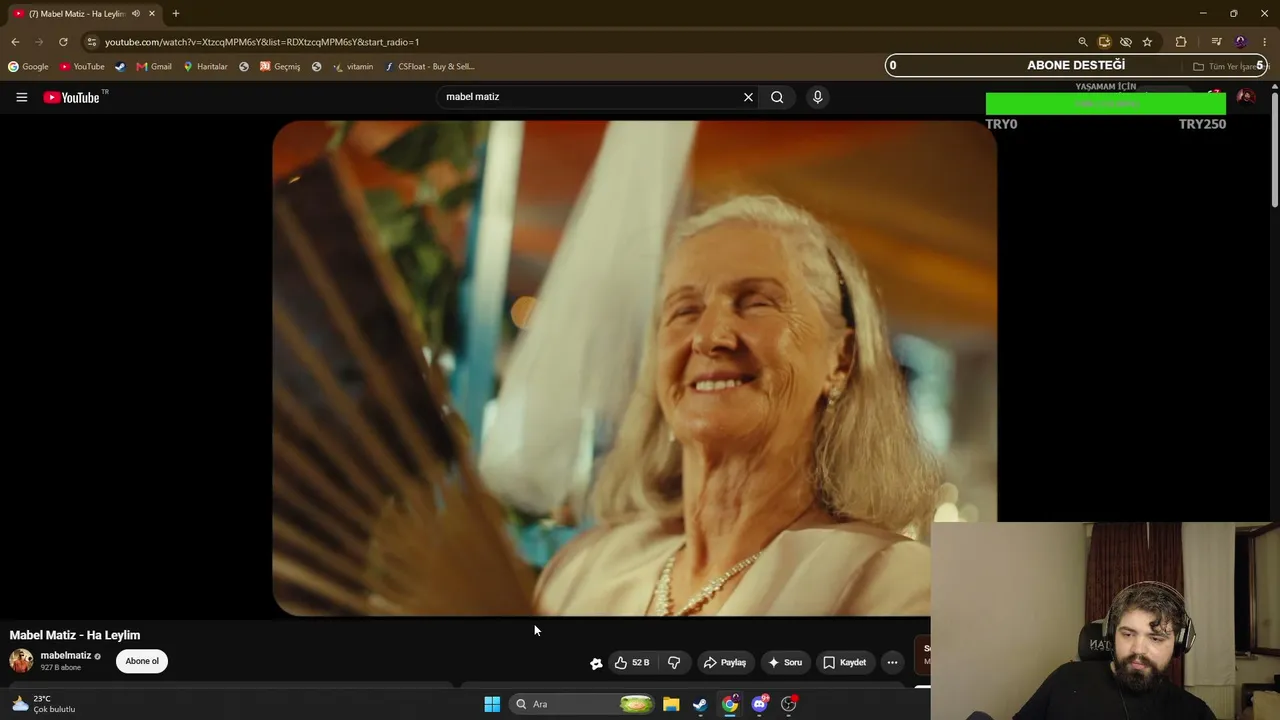Image resolution: width=1280 pixels, height=720 pixels.
Task: Go forward in browser history
Action: click(39, 42)
